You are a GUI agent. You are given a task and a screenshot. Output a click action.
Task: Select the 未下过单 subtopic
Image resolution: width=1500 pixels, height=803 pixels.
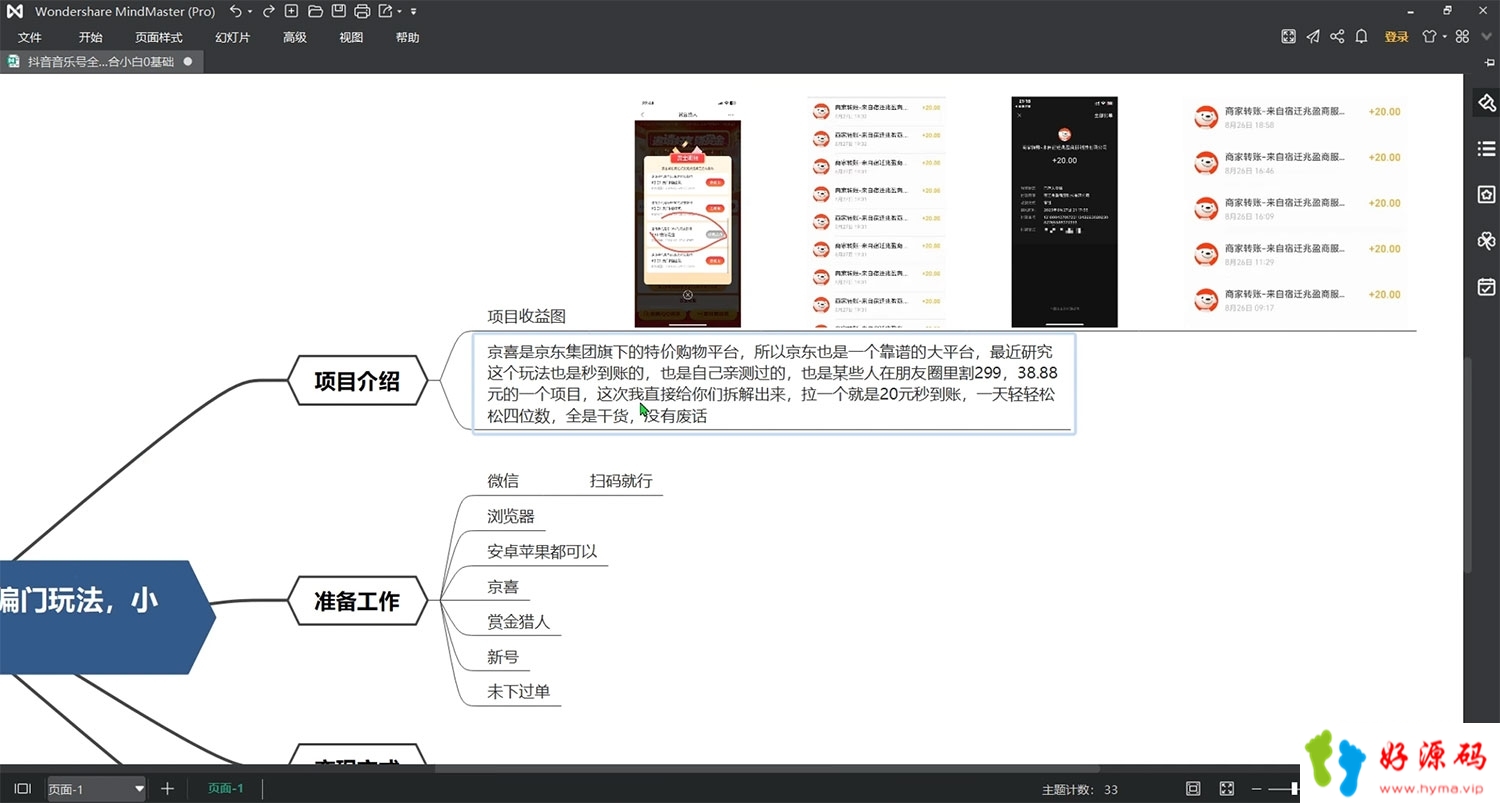(x=519, y=692)
